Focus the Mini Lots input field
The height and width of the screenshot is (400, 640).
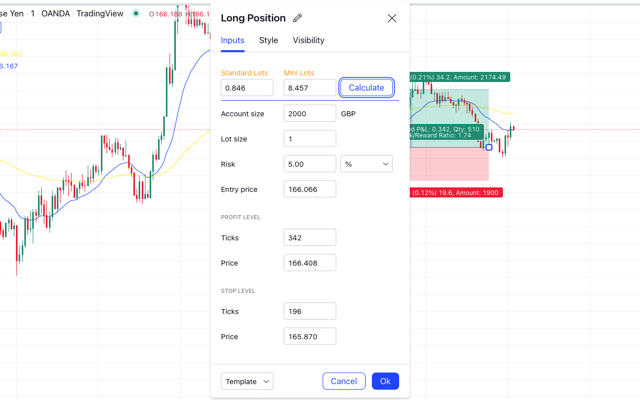[310, 88]
